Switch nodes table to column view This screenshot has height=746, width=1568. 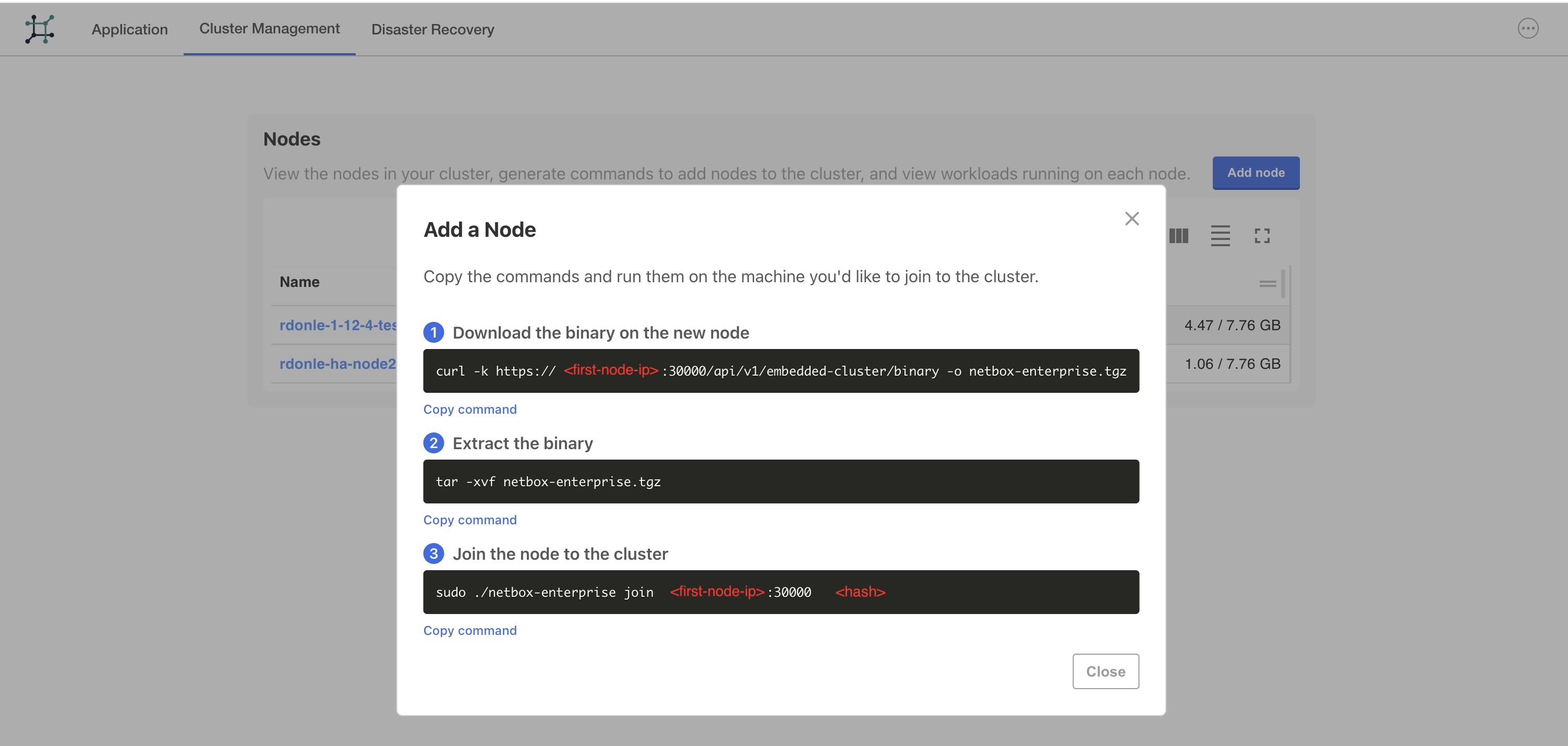[1179, 236]
